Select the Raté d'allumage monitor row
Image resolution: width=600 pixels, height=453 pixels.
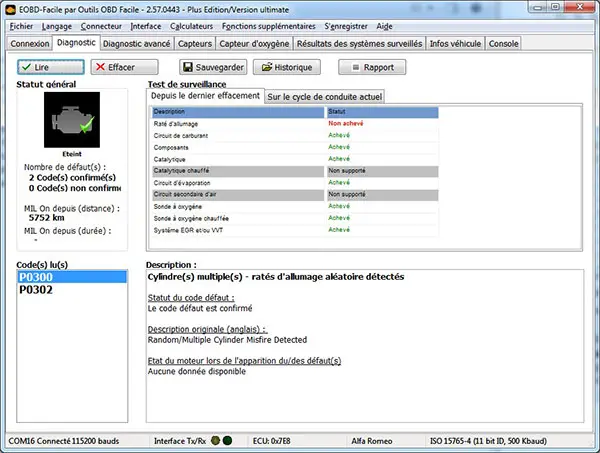(x=238, y=123)
